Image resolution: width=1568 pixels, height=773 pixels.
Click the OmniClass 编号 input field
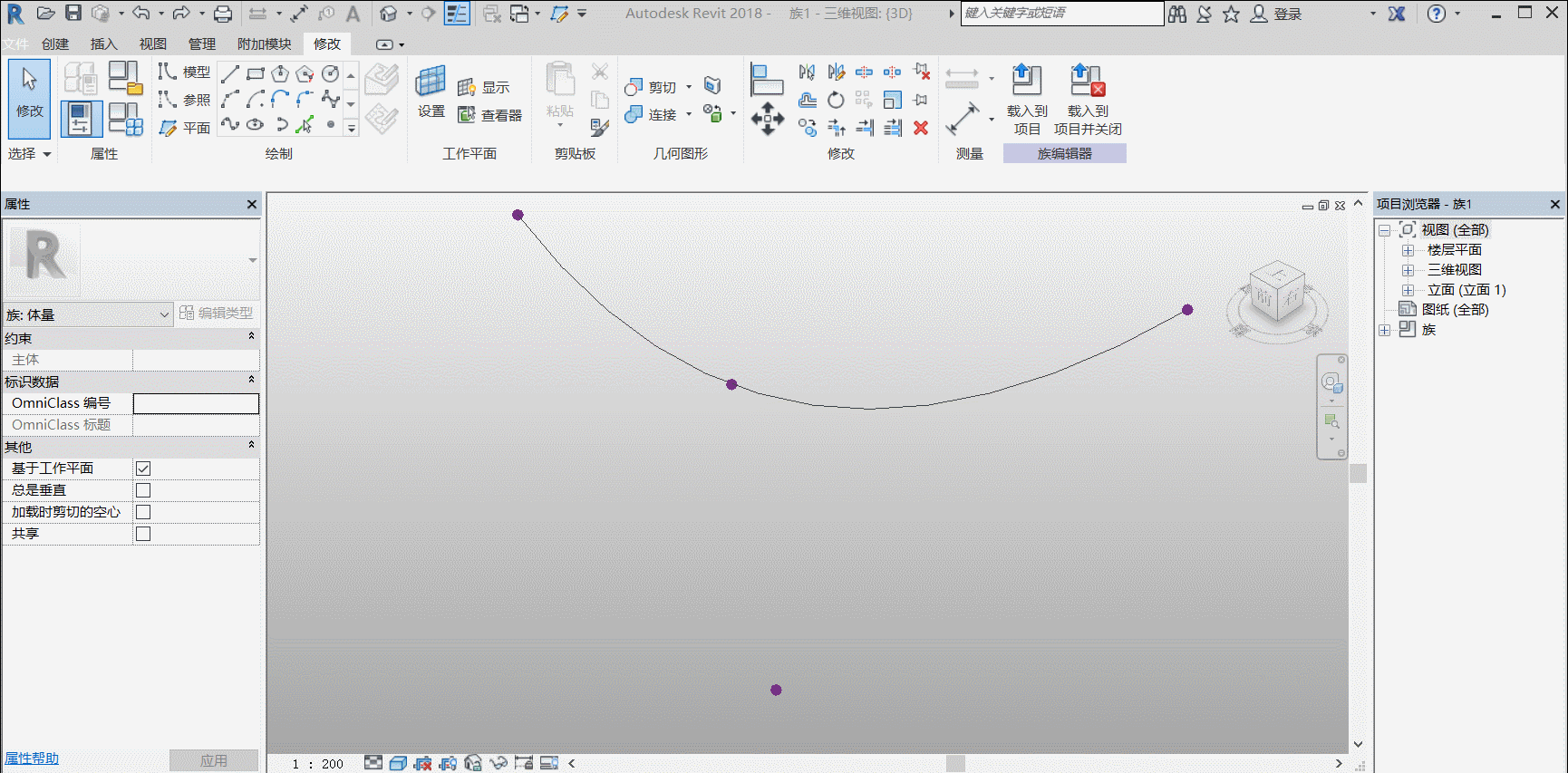196,403
